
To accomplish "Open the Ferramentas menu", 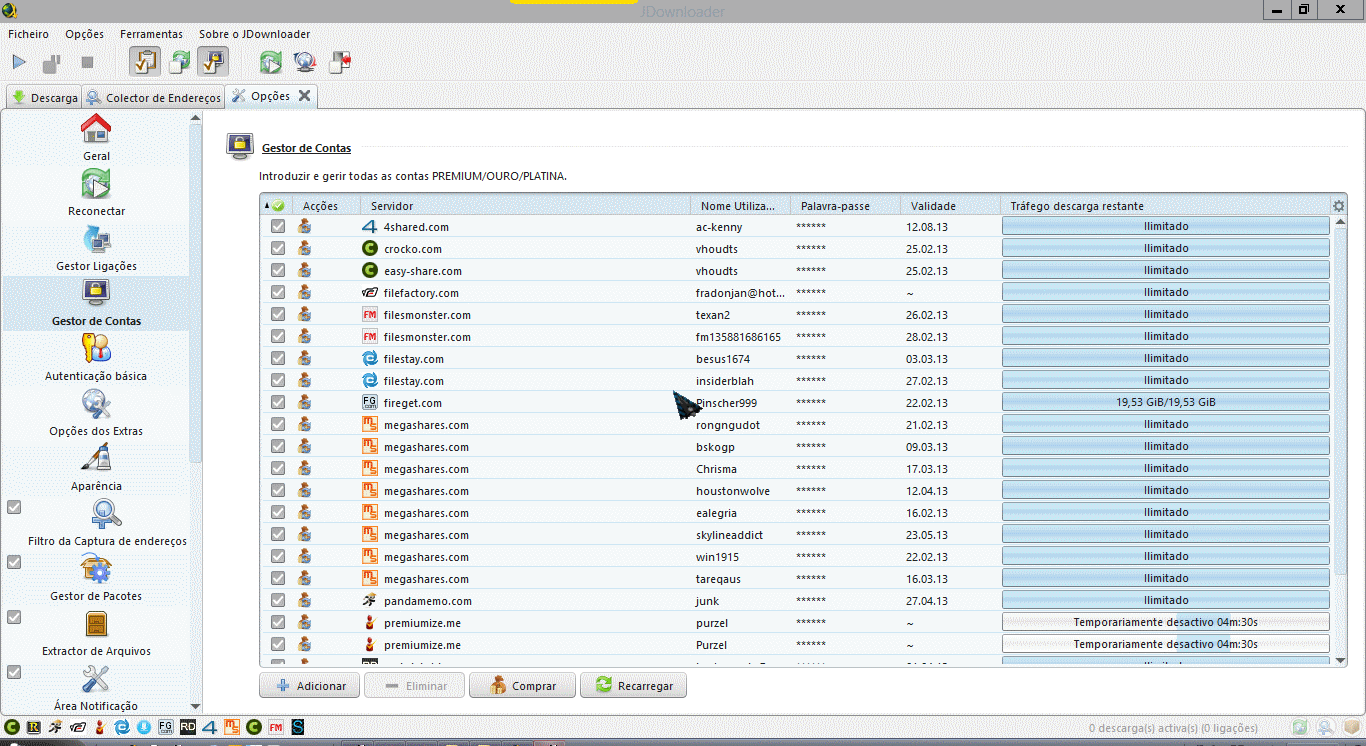I will pyautogui.click(x=151, y=34).
